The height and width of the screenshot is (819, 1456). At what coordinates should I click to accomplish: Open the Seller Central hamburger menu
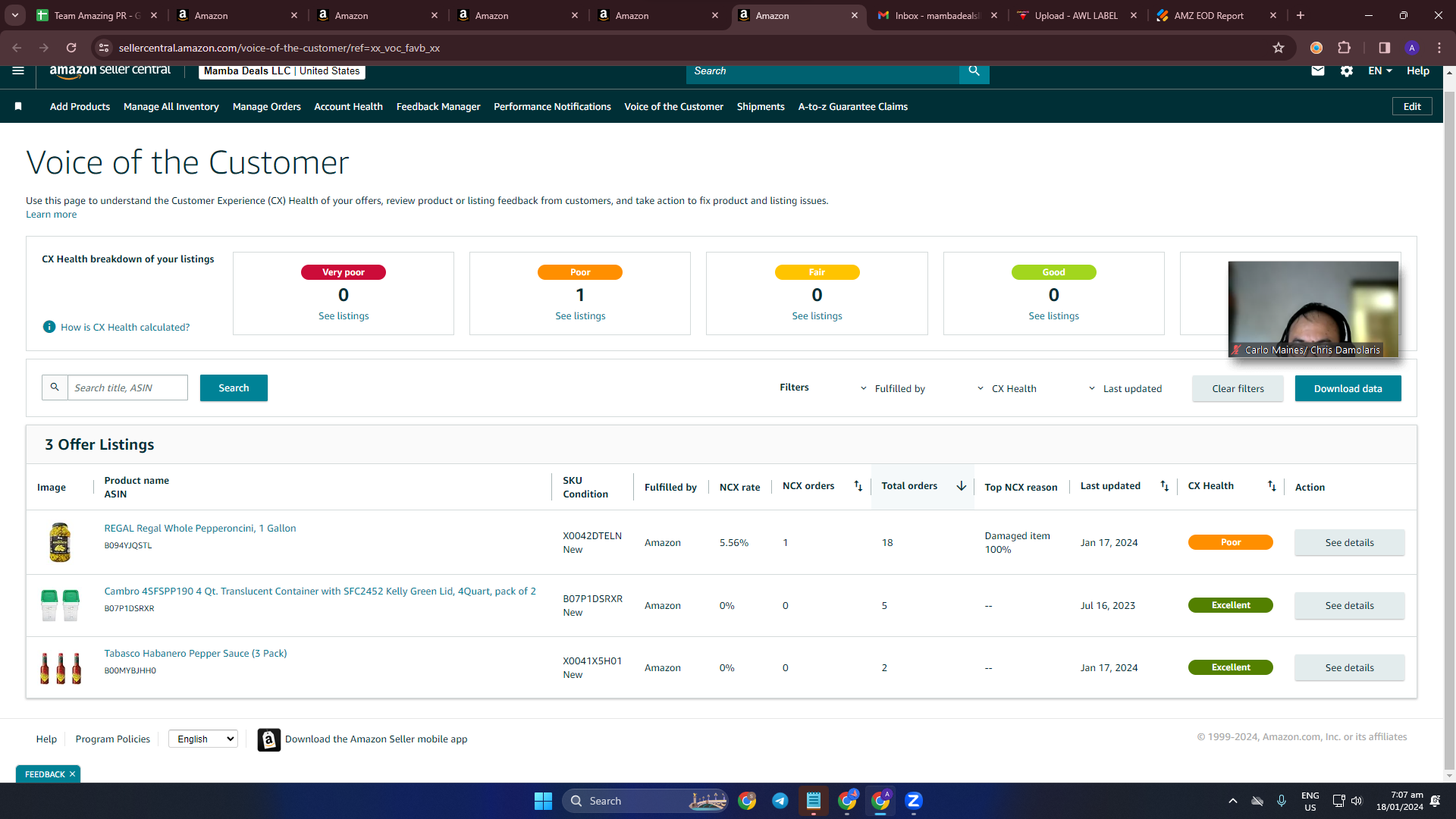coord(18,71)
